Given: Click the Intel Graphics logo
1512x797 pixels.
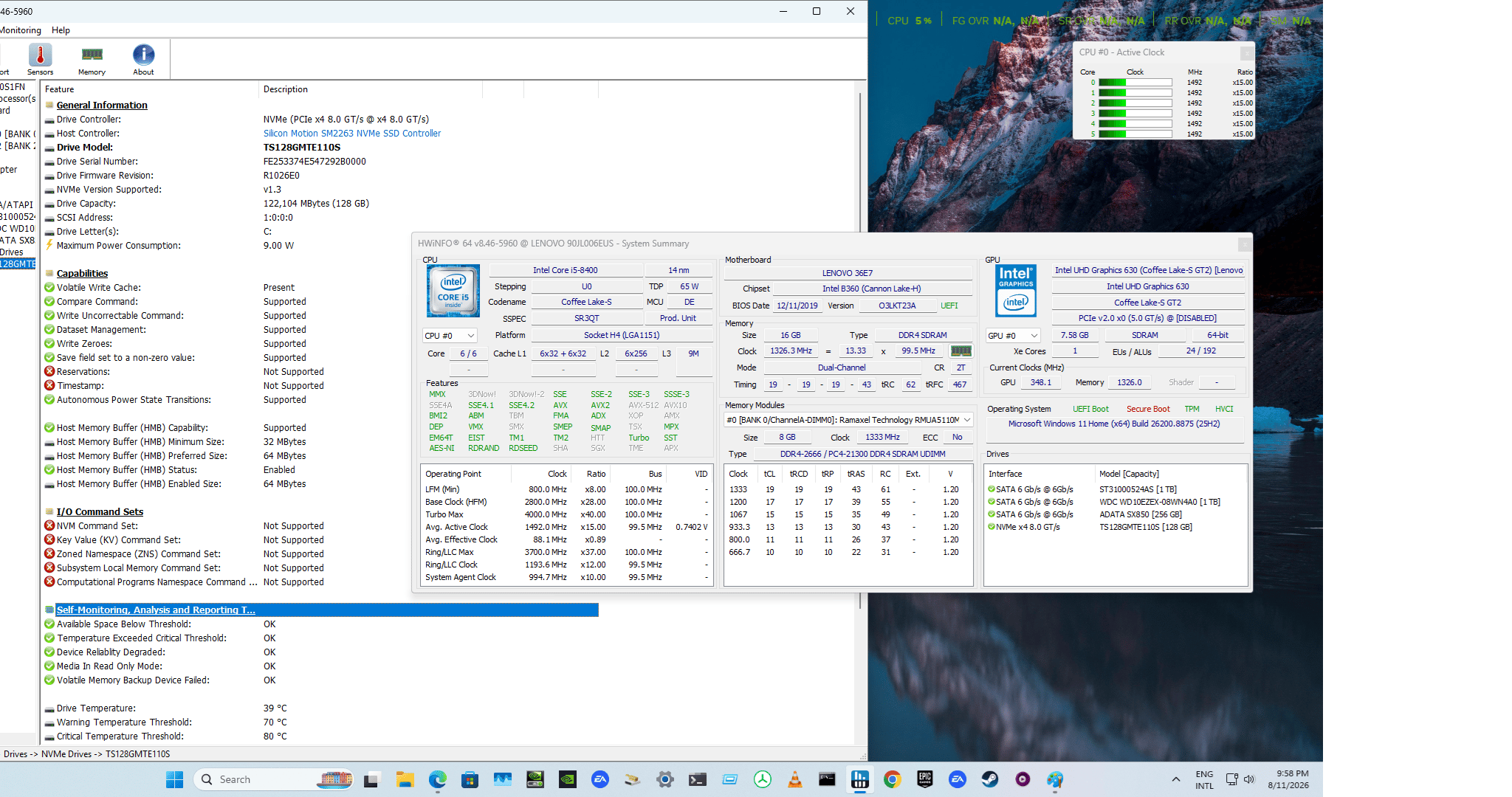Looking at the screenshot, I should click(x=1016, y=291).
